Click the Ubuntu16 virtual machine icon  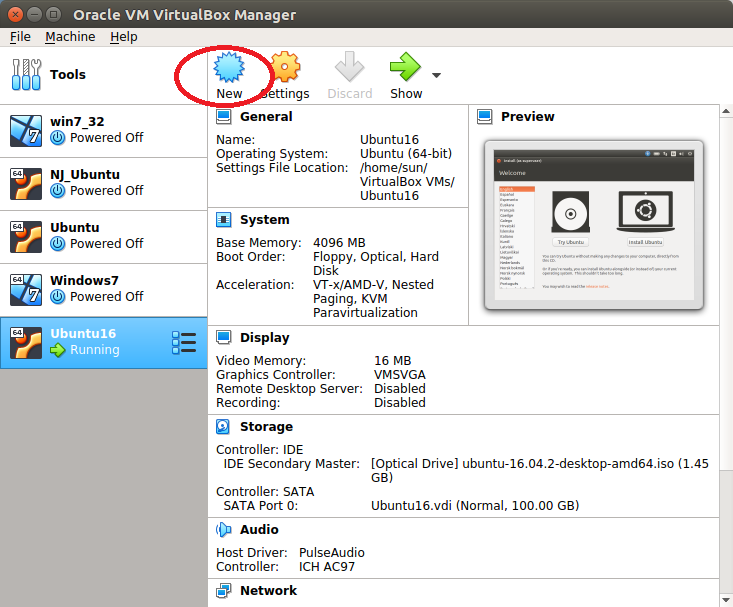26,343
